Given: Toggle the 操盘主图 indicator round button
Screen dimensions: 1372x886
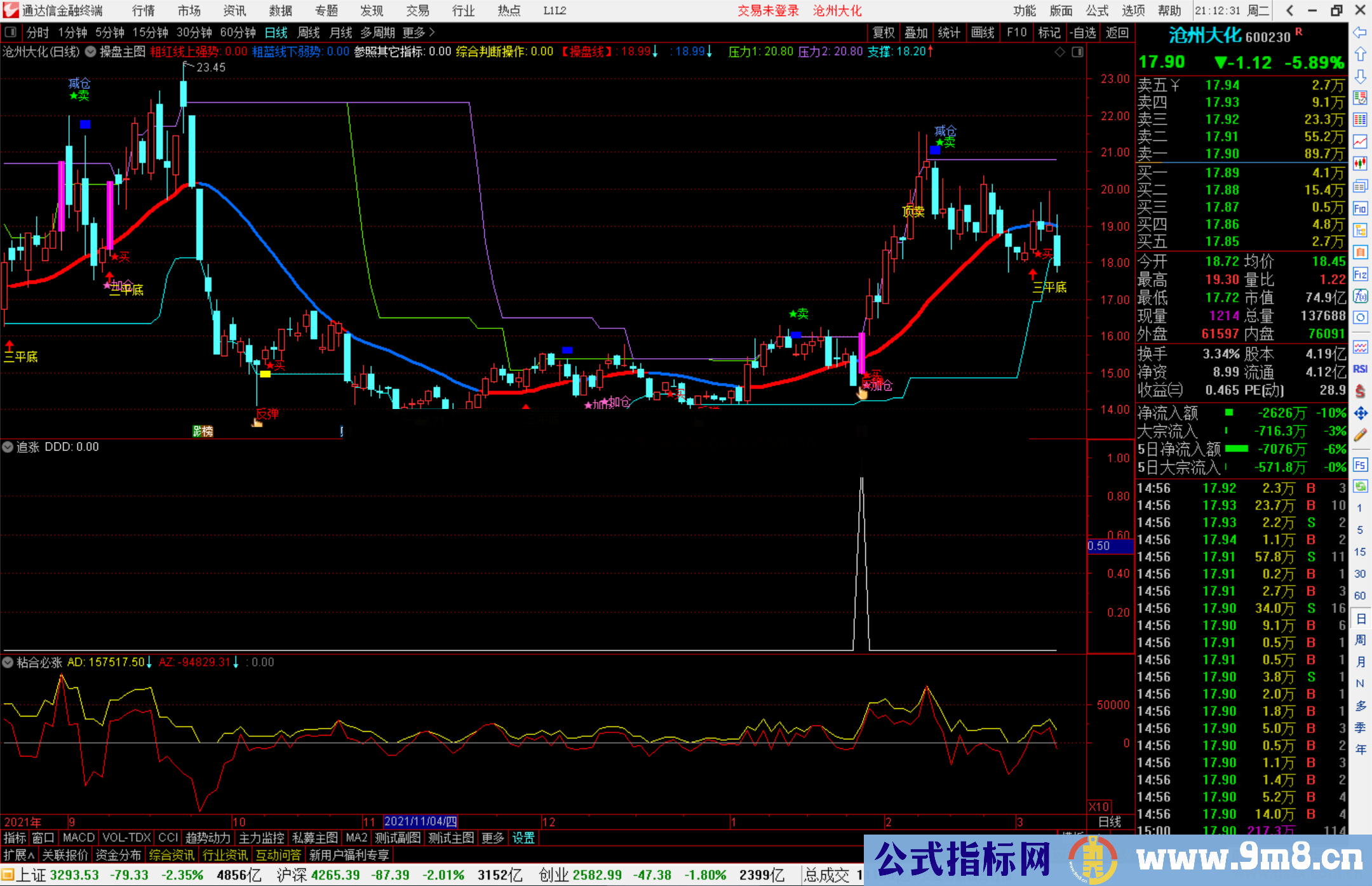Looking at the screenshot, I should 91,51.
